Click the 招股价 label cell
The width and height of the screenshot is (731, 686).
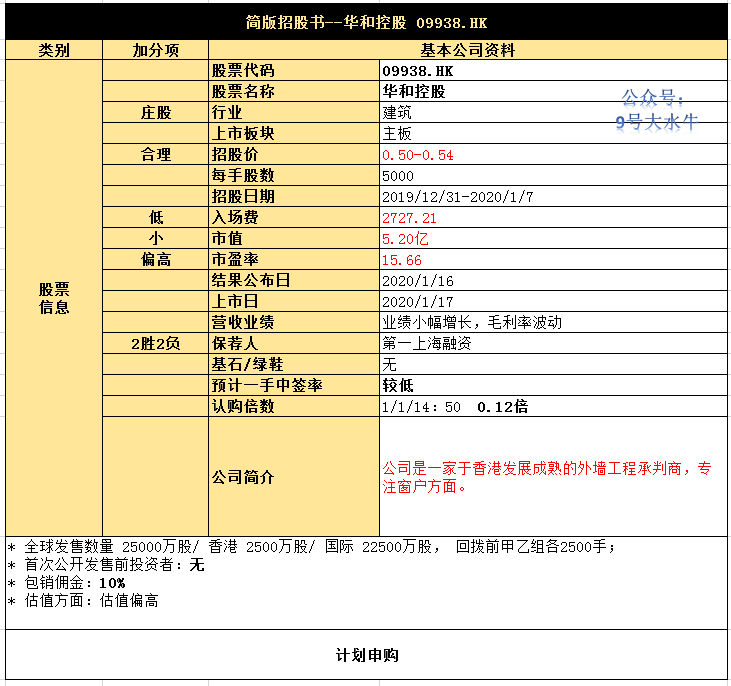click(294, 154)
